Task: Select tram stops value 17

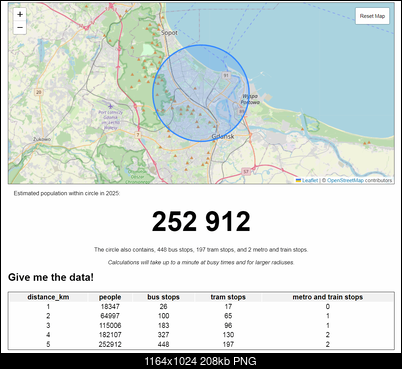Action: [228, 306]
